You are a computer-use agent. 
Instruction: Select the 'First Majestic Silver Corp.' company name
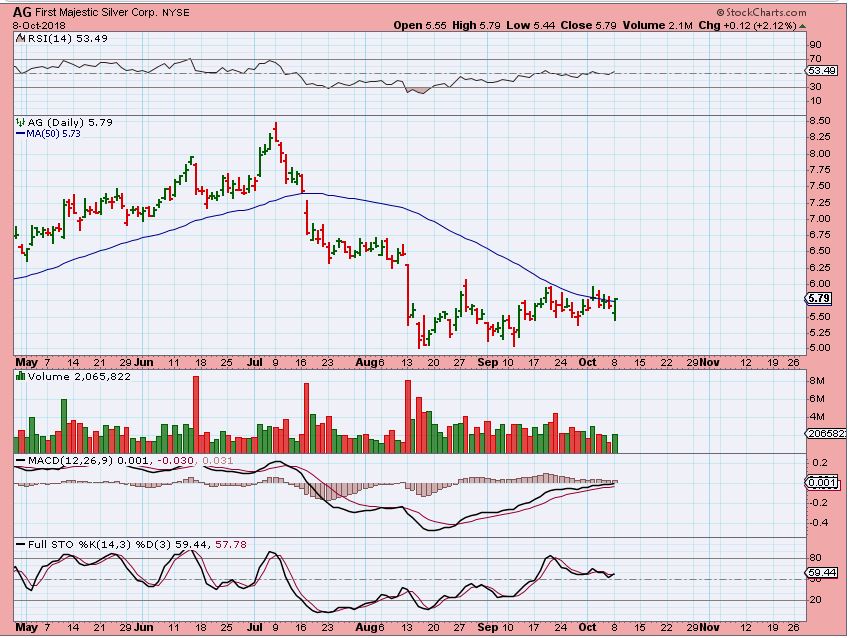[97, 12]
